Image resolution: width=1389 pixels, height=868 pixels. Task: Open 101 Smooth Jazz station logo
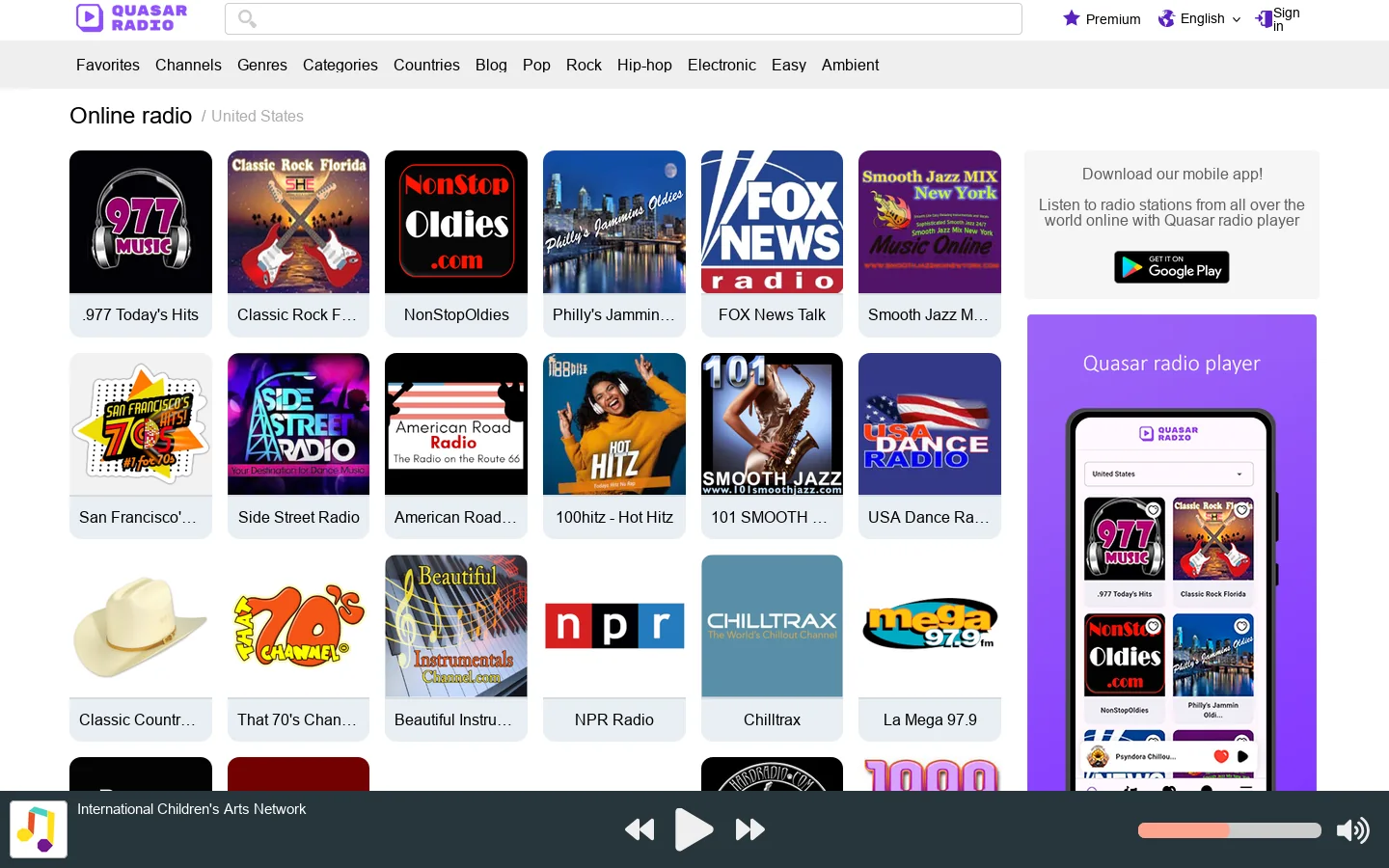772,424
